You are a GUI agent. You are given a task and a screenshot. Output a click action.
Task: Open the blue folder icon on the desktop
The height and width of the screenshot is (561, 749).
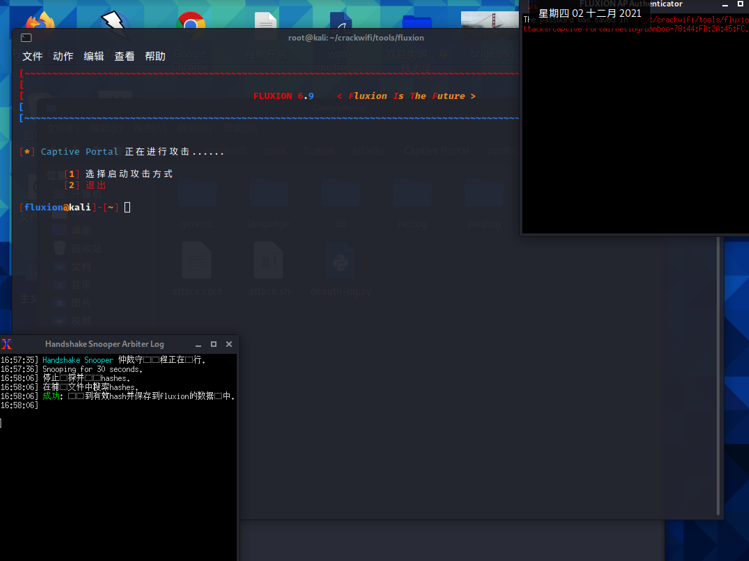point(417,22)
